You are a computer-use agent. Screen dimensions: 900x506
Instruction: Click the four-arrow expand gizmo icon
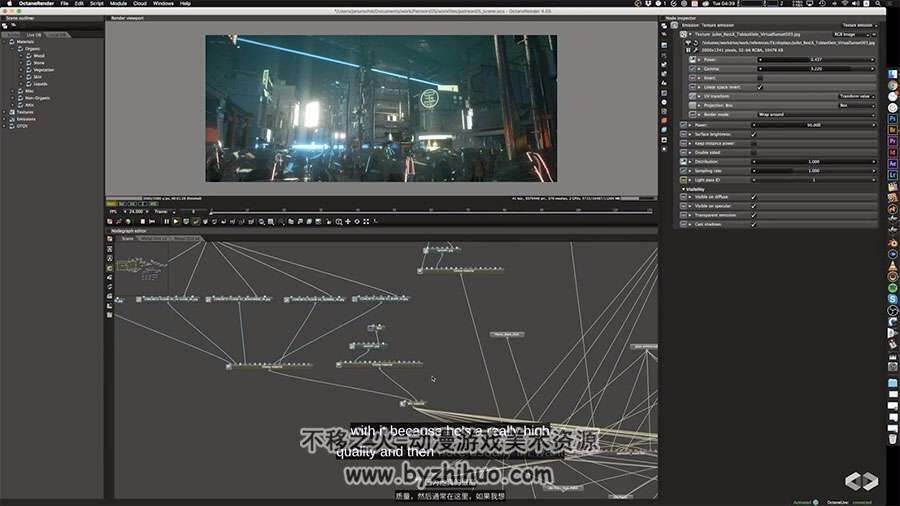[366, 221]
